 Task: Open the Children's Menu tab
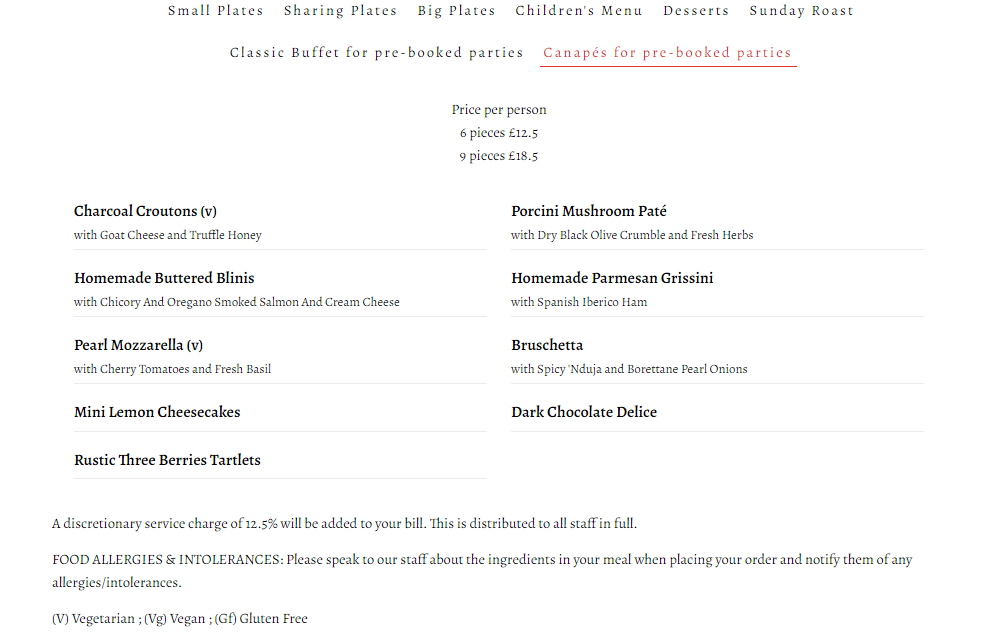point(579,11)
